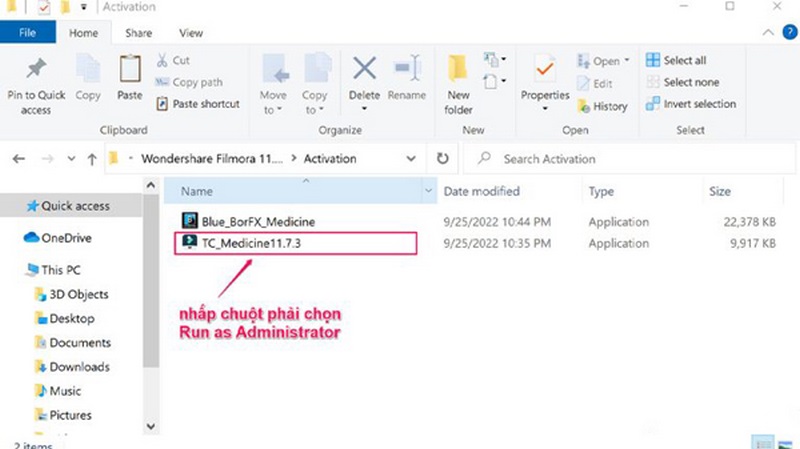
Task: Go up one folder level
Action: [92, 159]
